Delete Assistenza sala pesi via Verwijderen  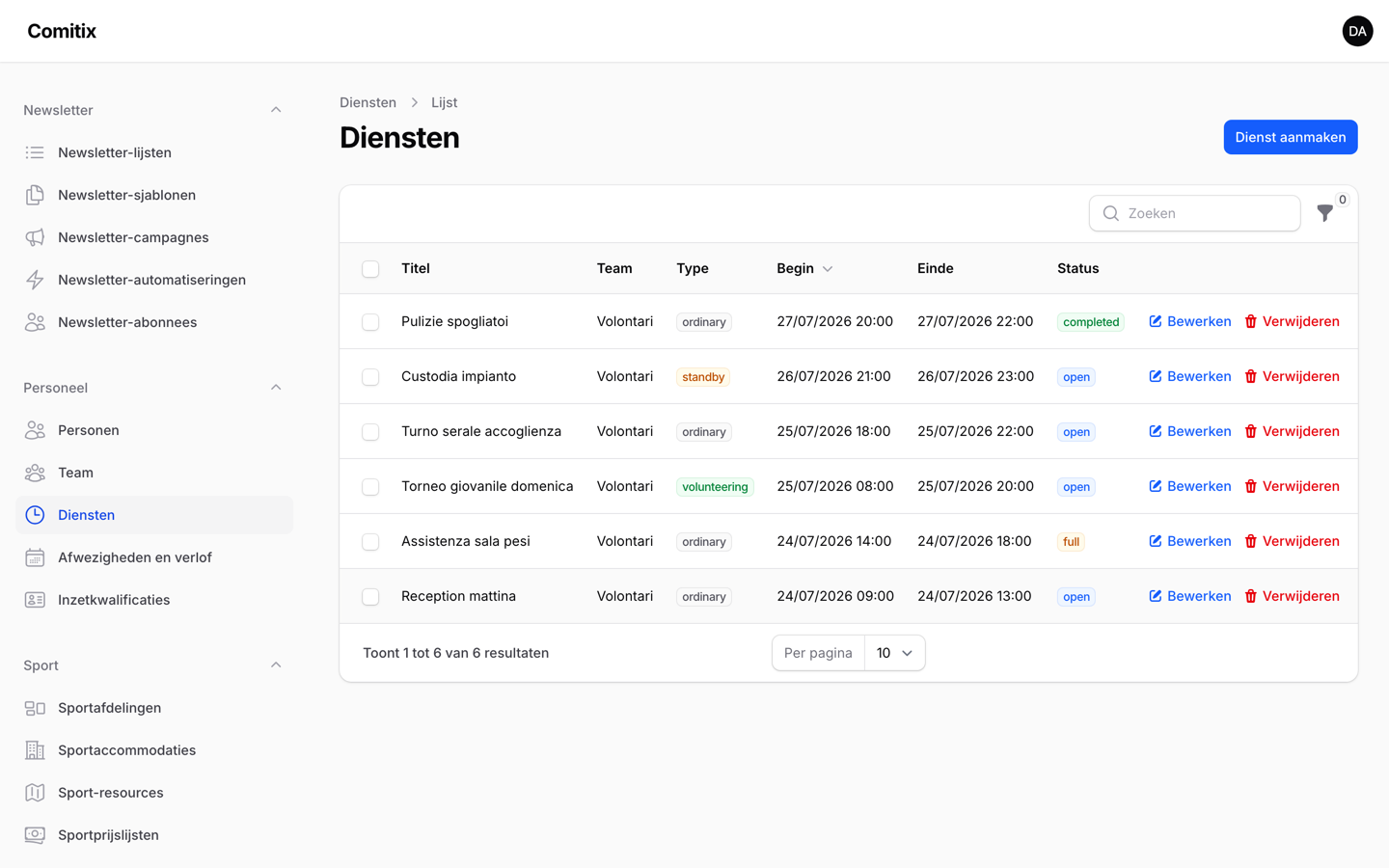1292,541
